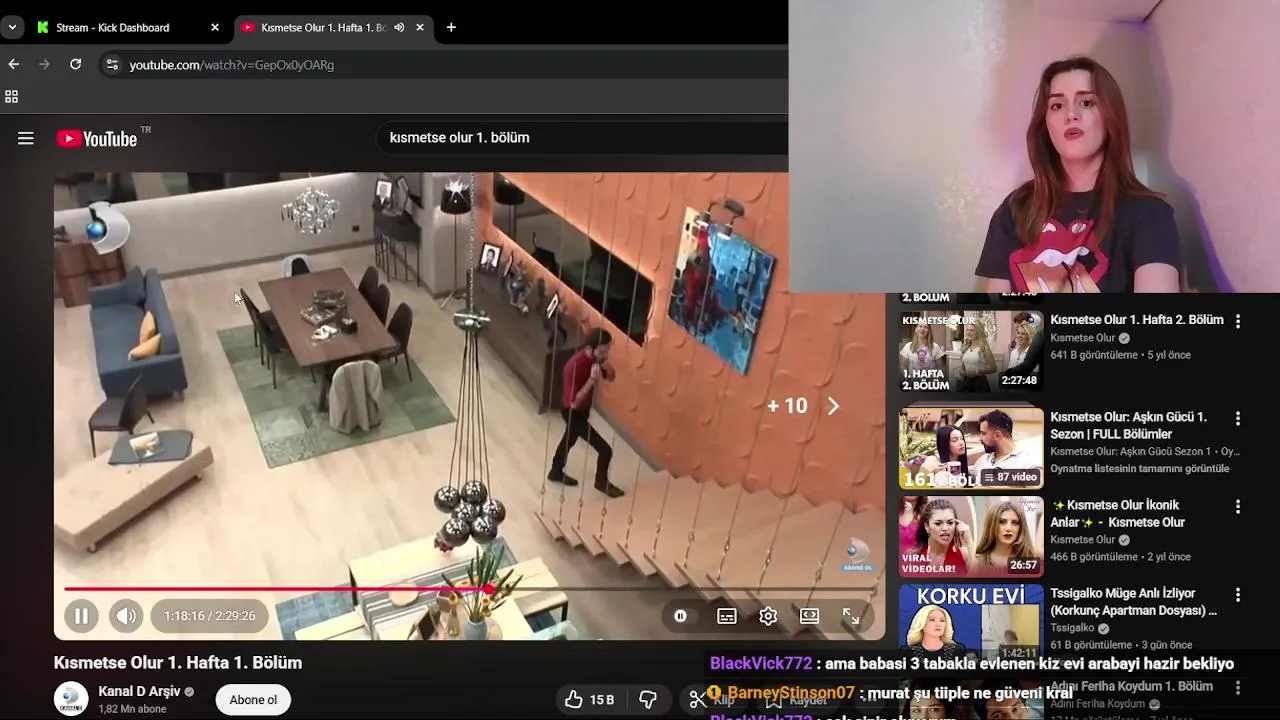Open a new browser tab
The width and height of the screenshot is (1280, 720).
(451, 27)
